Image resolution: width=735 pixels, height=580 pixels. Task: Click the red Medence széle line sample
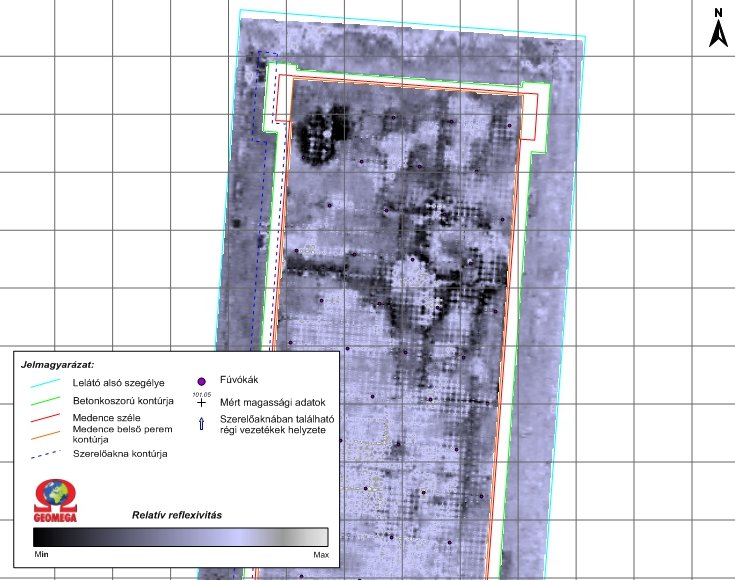[45, 418]
